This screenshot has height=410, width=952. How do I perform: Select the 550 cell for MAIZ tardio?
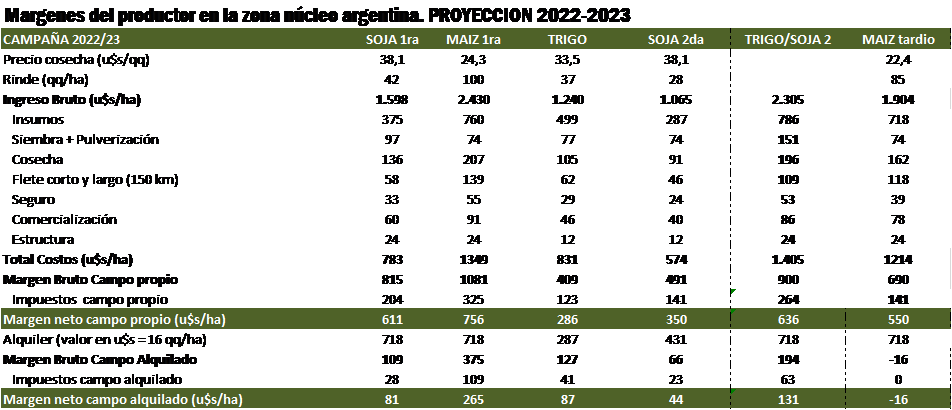pos(898,320)
